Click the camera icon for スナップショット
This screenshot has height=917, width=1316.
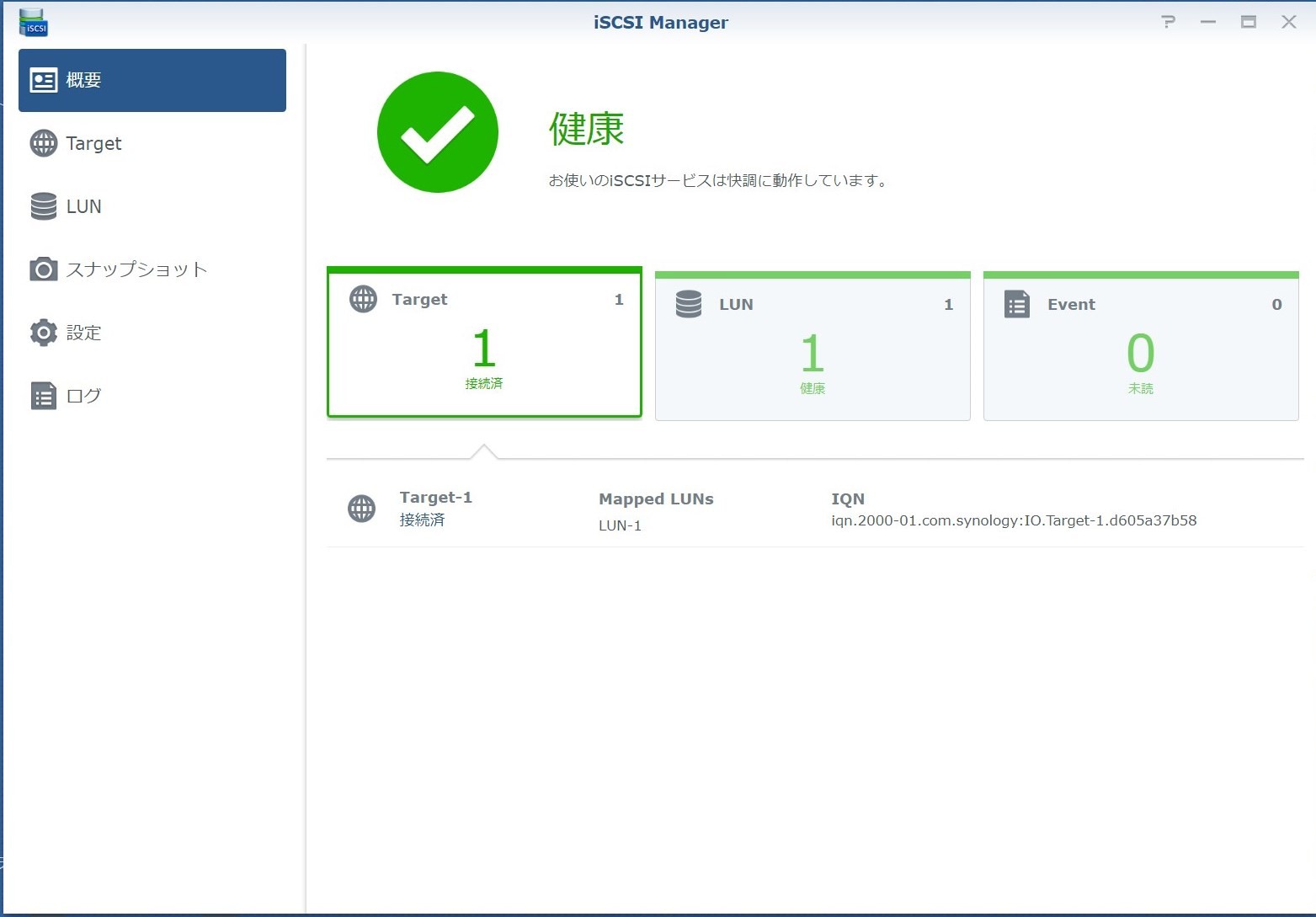click(43, 269)
